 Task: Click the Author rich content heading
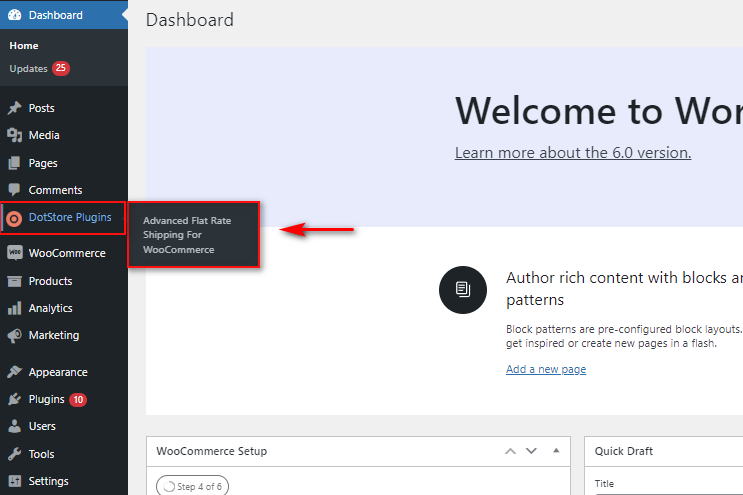point(624,288)
